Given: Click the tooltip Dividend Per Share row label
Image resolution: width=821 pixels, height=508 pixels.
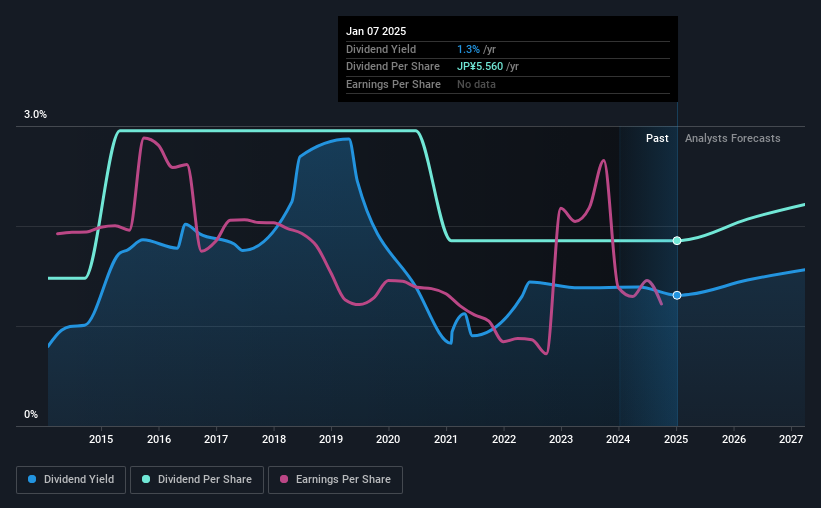Looking at the screenshot, I should click(393, 67).
